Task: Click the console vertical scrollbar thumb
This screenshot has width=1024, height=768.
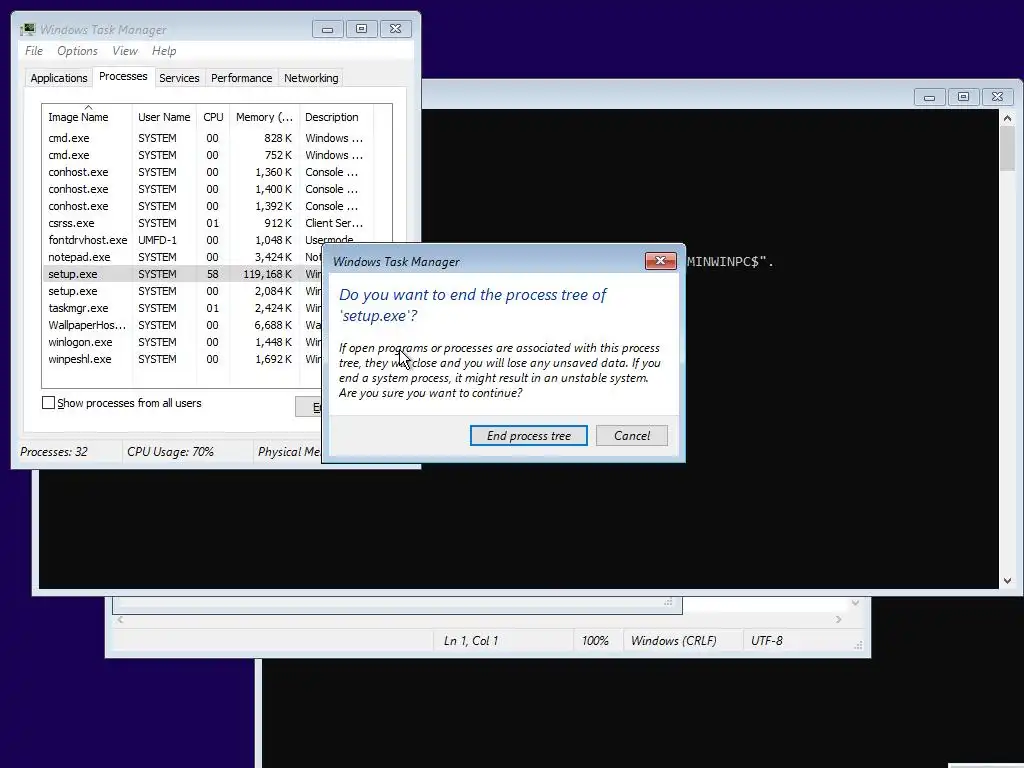Action: (1007, 149)
